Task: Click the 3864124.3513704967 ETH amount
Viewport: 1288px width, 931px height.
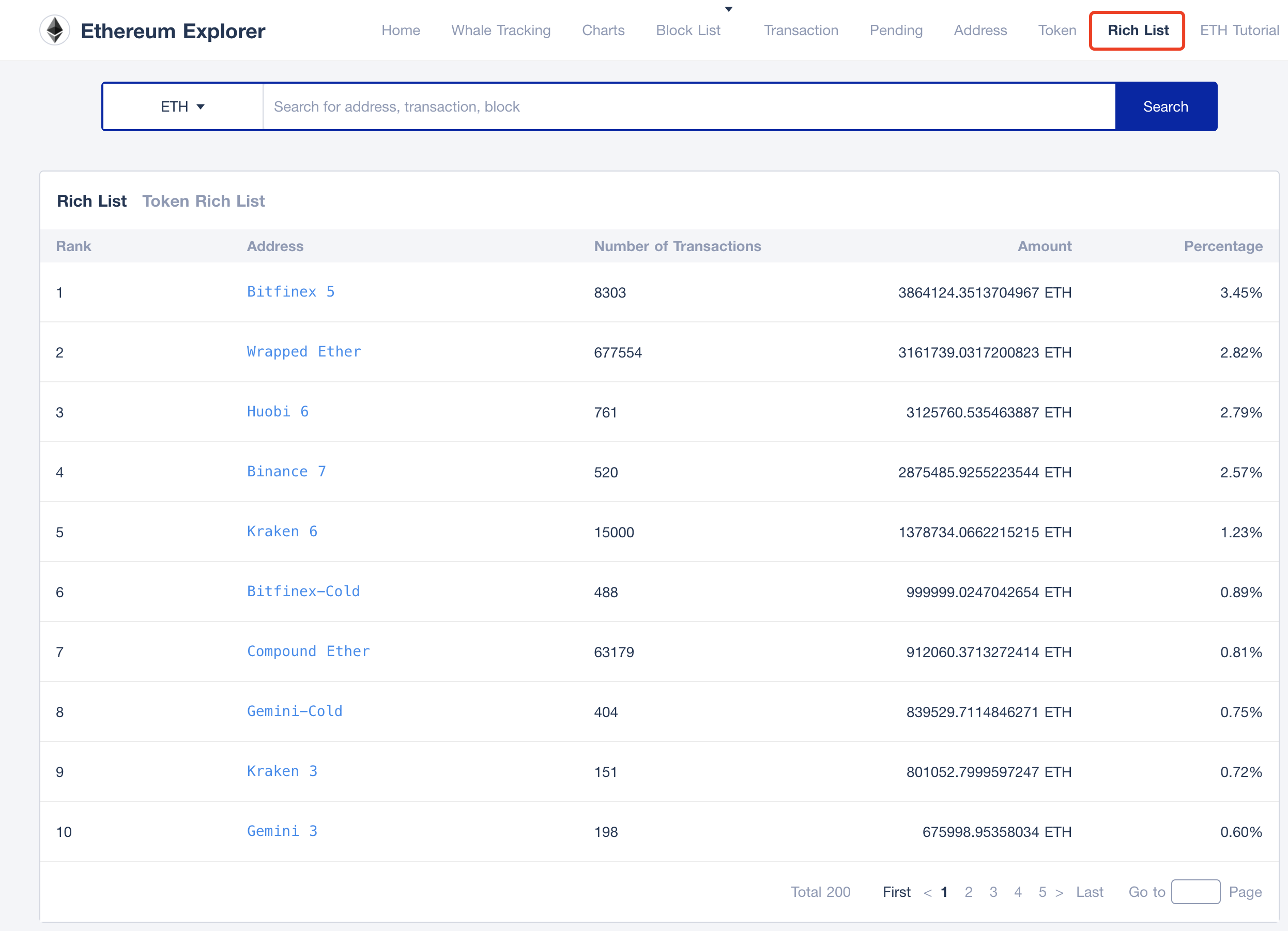Action: pos(985,292)
